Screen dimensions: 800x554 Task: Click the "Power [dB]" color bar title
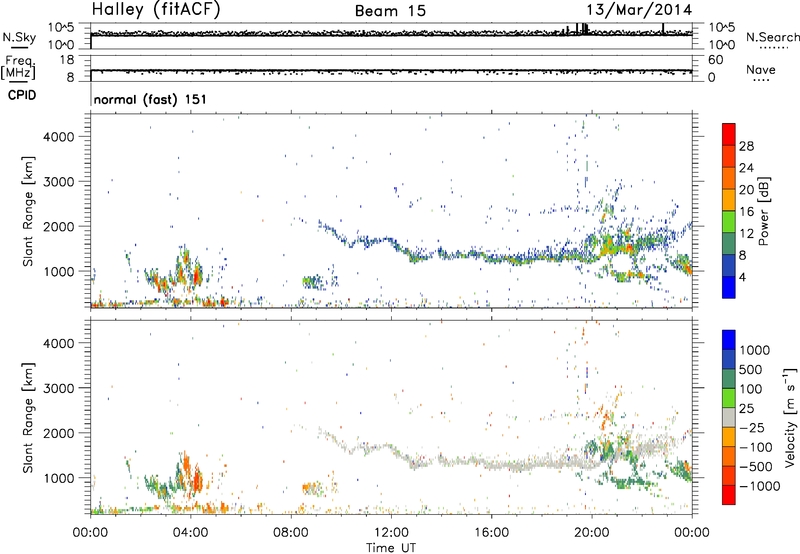pos(764,211)
